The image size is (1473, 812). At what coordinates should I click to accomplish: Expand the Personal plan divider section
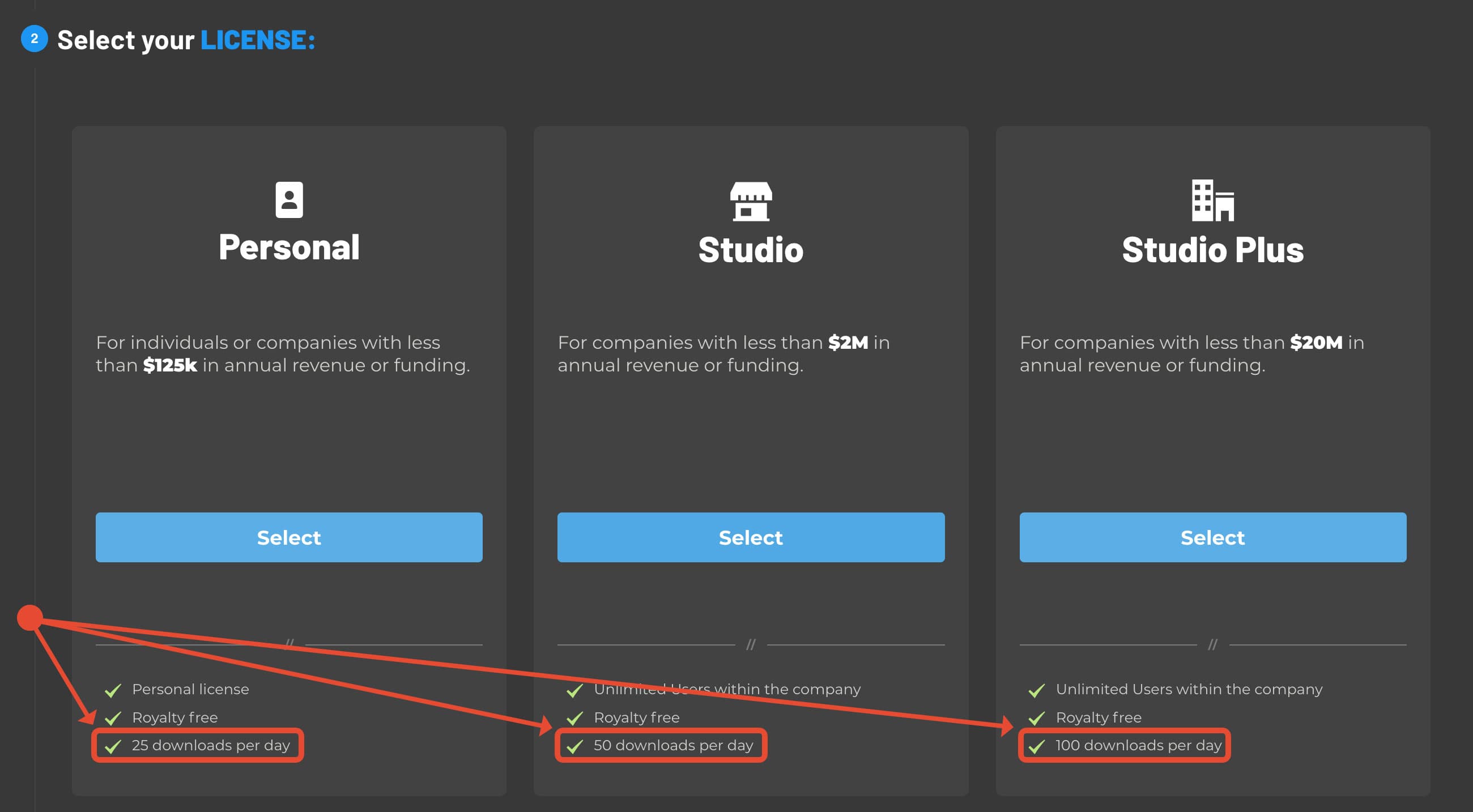coord(289,643)
